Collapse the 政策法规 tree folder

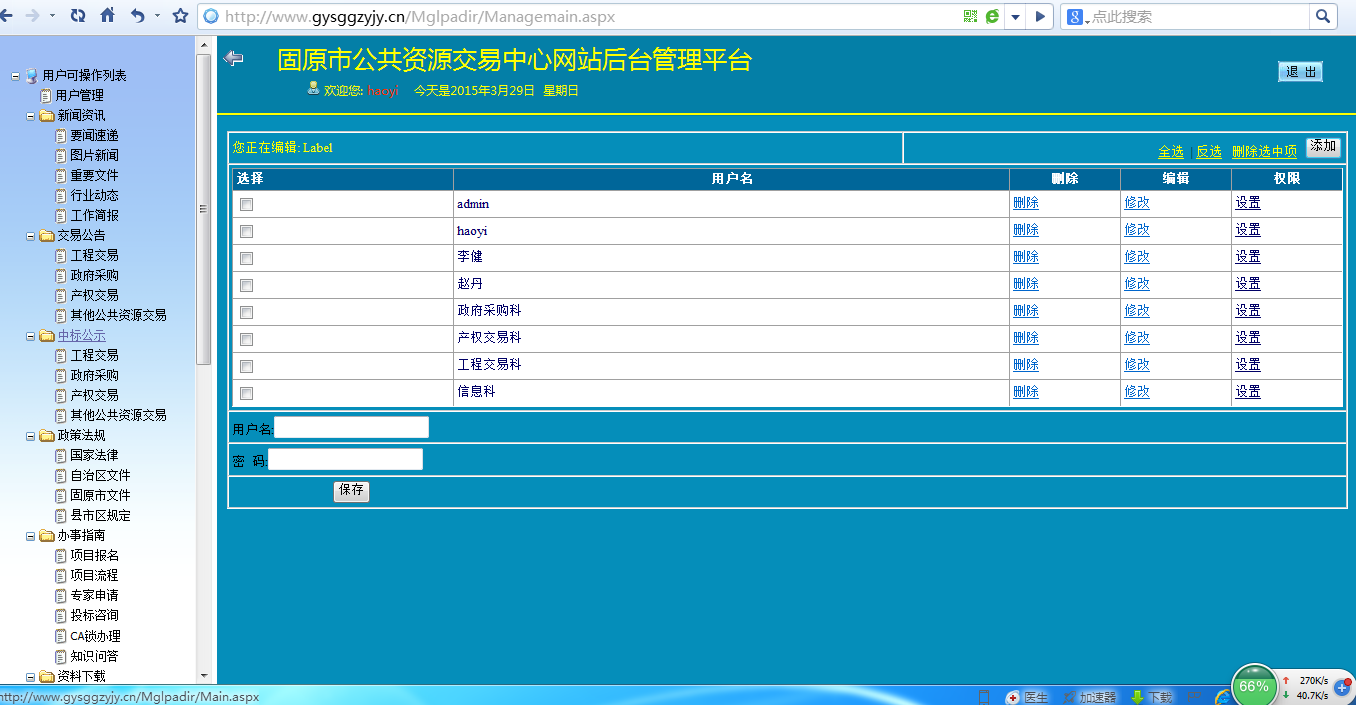[31, 435]
